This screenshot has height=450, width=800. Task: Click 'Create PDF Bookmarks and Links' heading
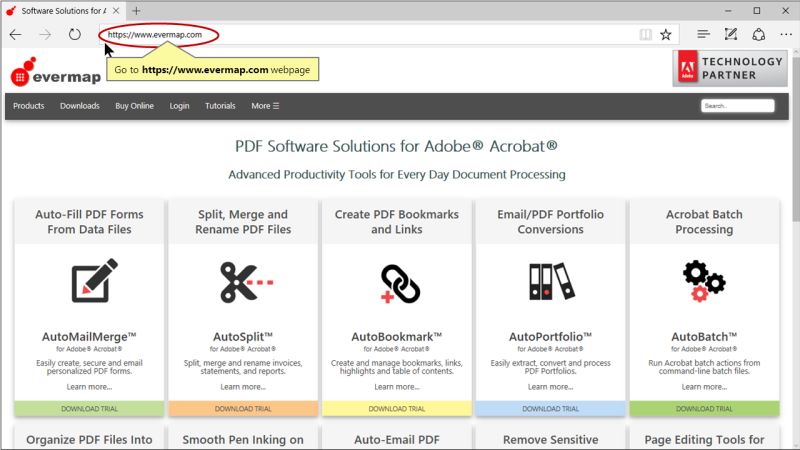pyautogui.click(x=396, y=222)
